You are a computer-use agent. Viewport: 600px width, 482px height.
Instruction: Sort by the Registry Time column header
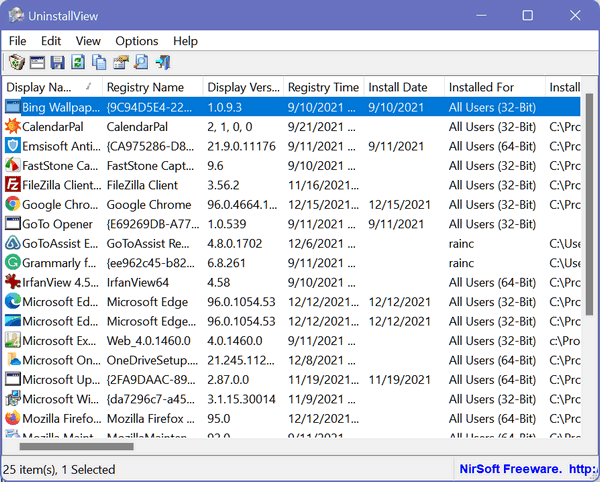tap(324, 87)
